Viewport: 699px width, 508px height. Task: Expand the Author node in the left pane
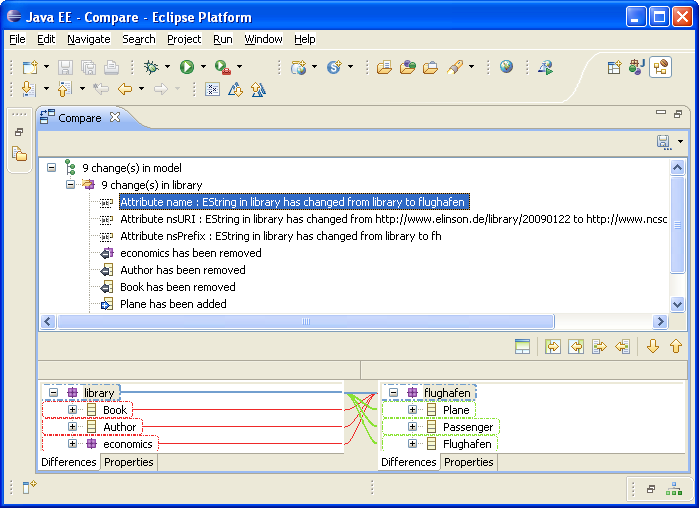[x=72, y=426]
